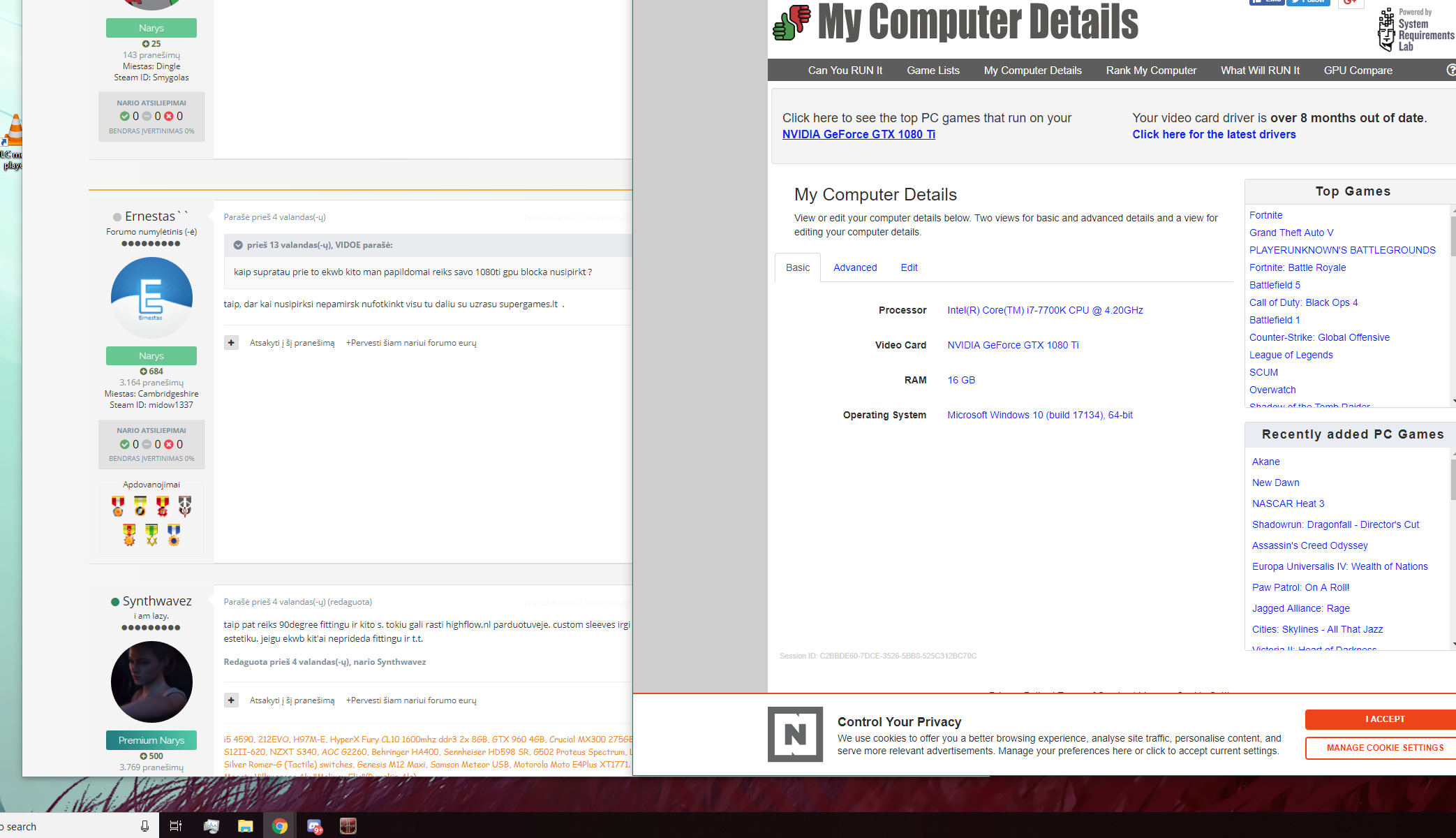The height and width of the screenshot is (838, 1456).
Task: Click the plus icon under Ernestas's post
Action: [x=231, y=342]
